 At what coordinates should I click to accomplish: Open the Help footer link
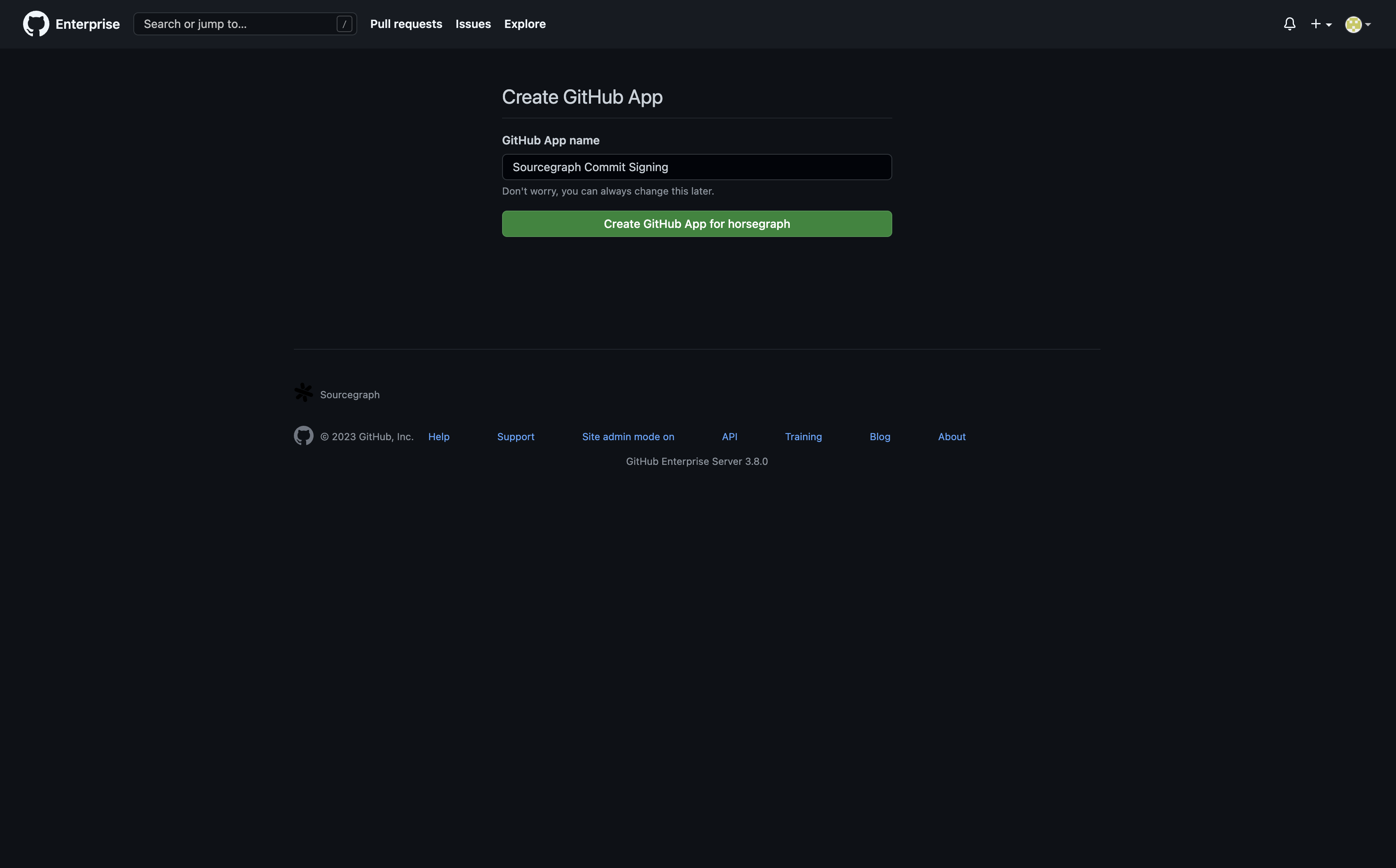439,437
